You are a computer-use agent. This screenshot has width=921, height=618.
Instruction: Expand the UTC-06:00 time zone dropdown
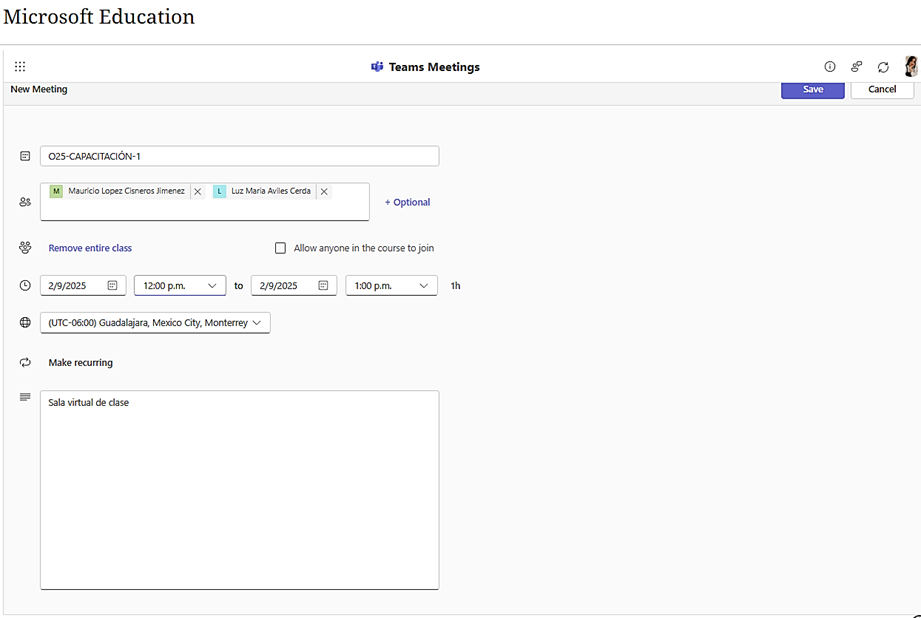tap(155, 323)
